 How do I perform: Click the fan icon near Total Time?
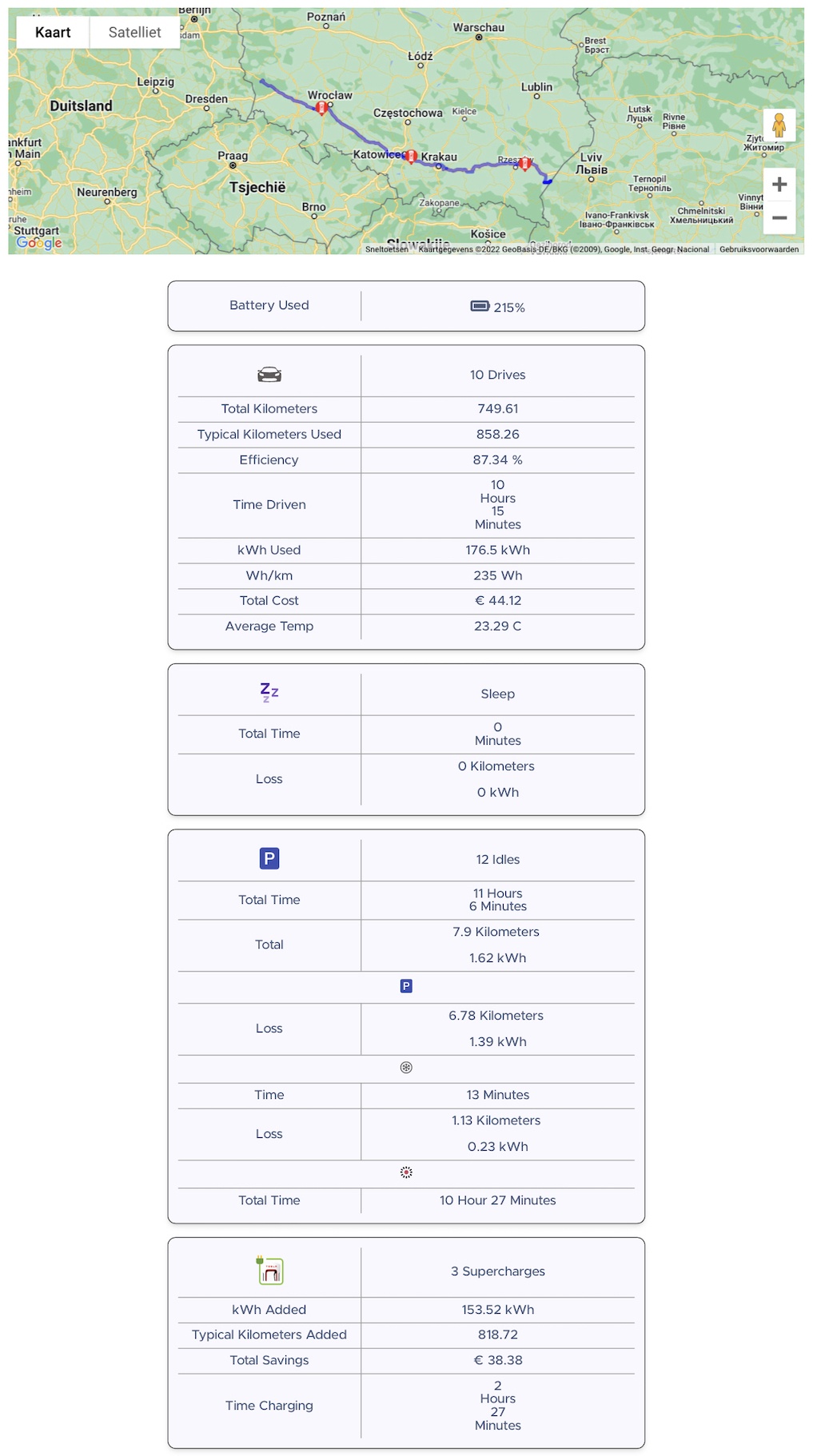(406, 1172)
